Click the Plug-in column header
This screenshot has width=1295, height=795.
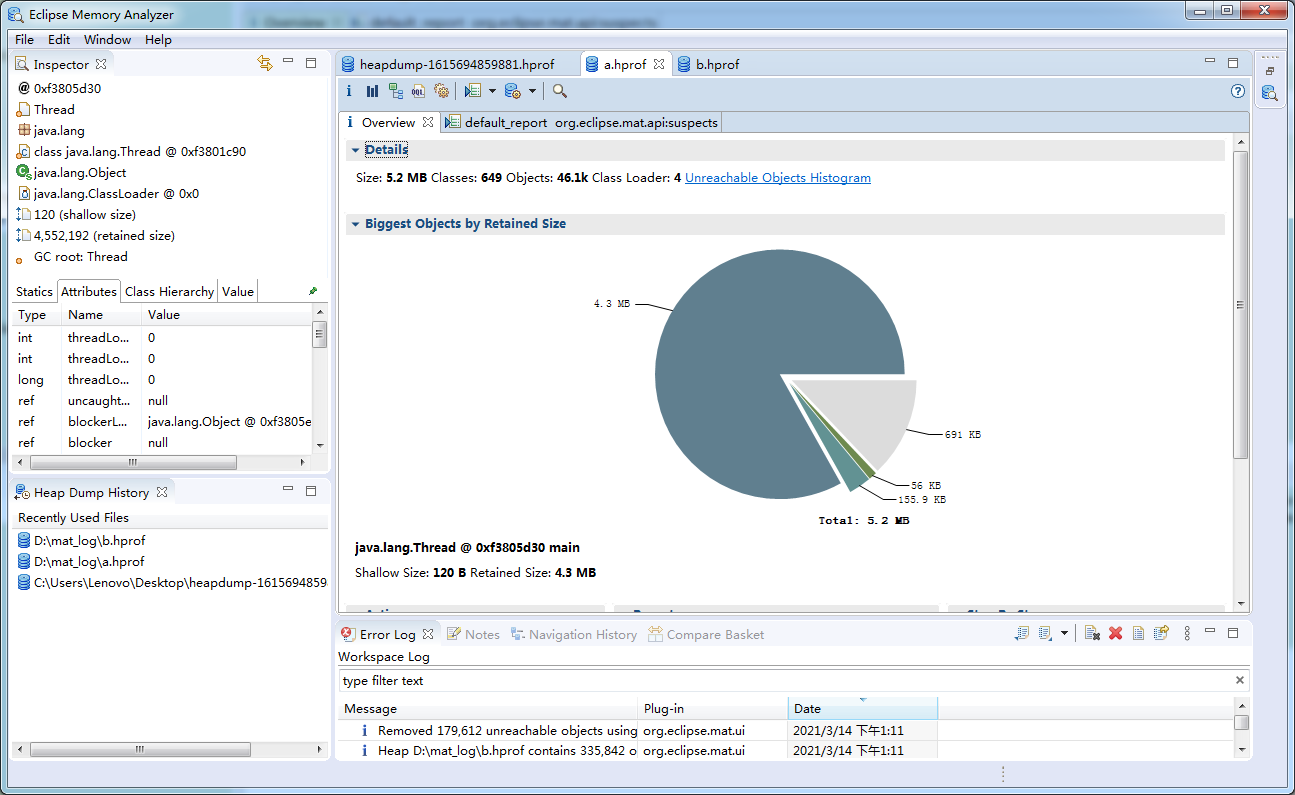(713, 708)
